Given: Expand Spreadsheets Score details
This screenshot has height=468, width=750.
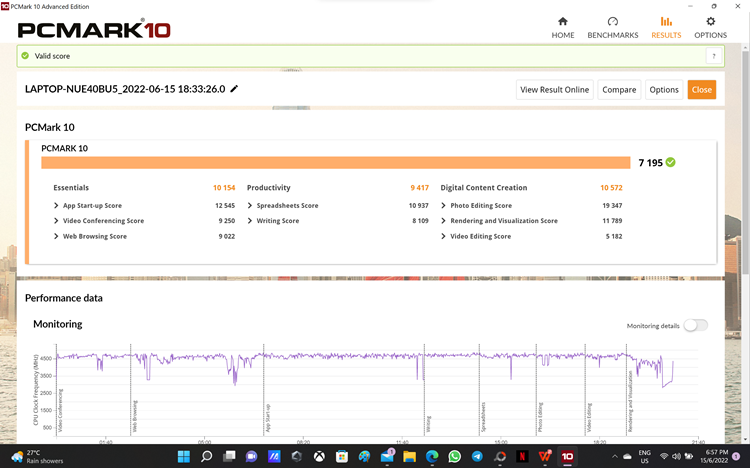Looking at the screenshot, I should [x=250, y=205].
